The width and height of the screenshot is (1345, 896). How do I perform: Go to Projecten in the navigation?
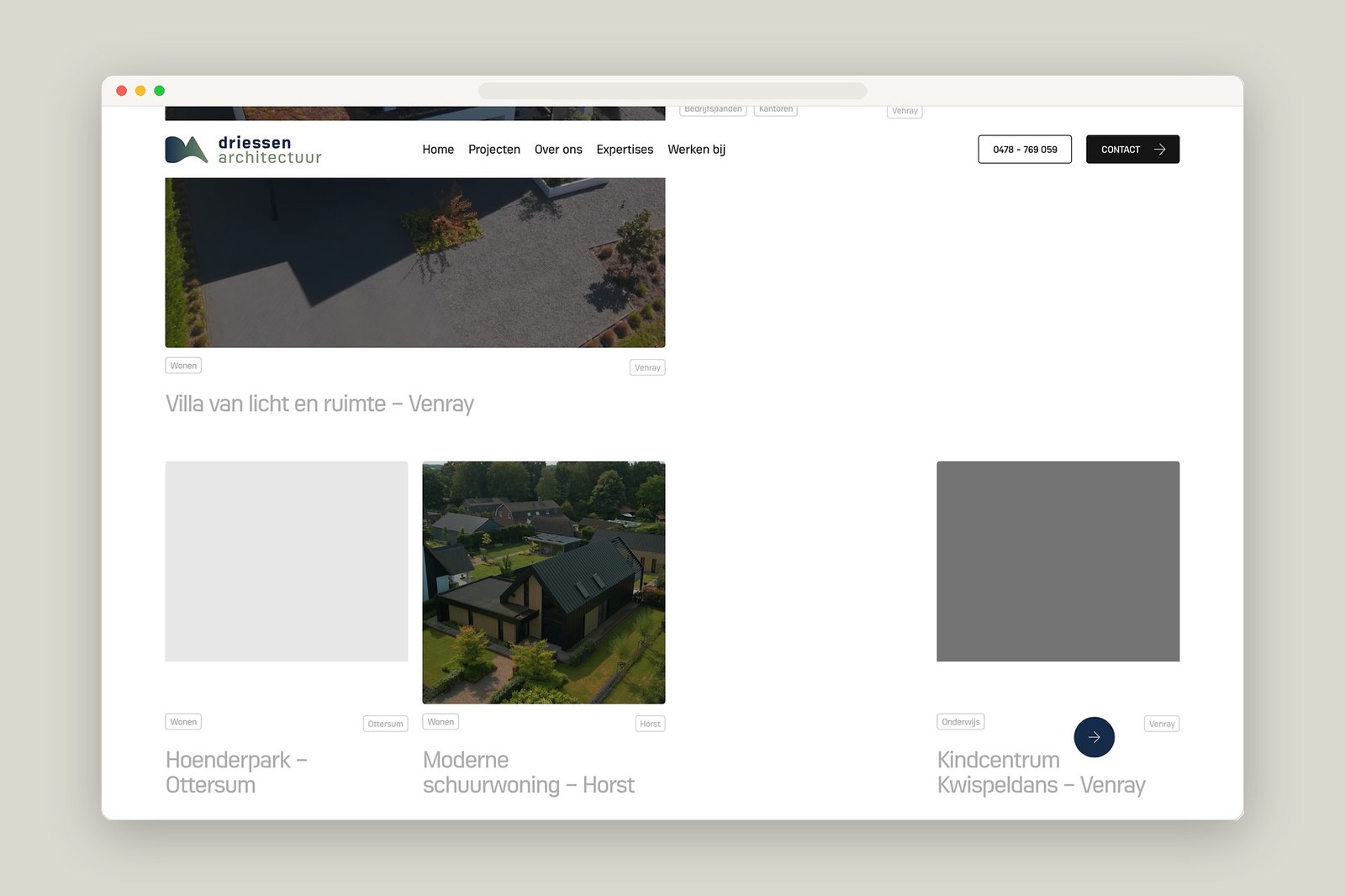click(x=494, y=150)
